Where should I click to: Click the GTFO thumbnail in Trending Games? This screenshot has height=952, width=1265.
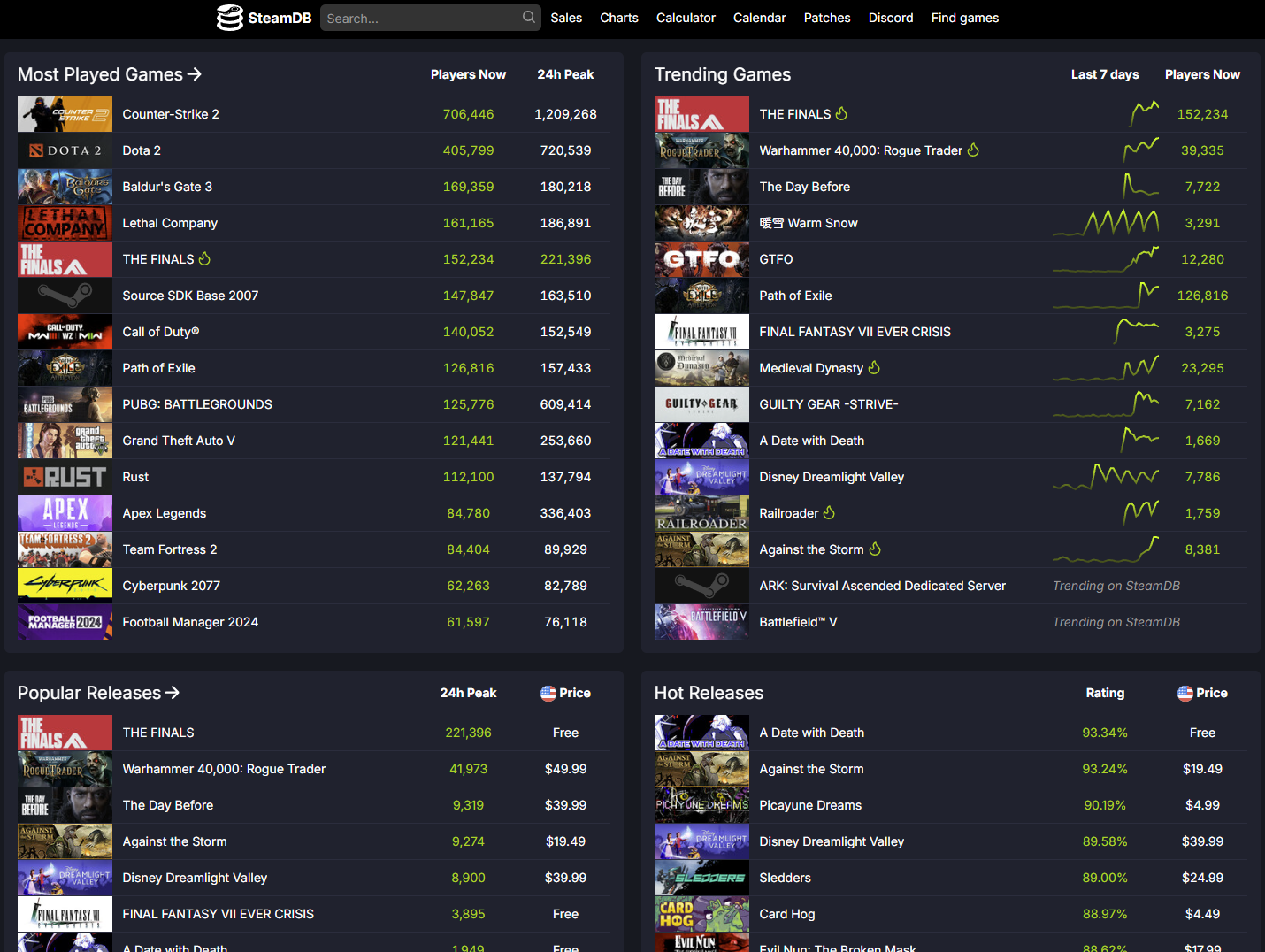tap(702, 259)
